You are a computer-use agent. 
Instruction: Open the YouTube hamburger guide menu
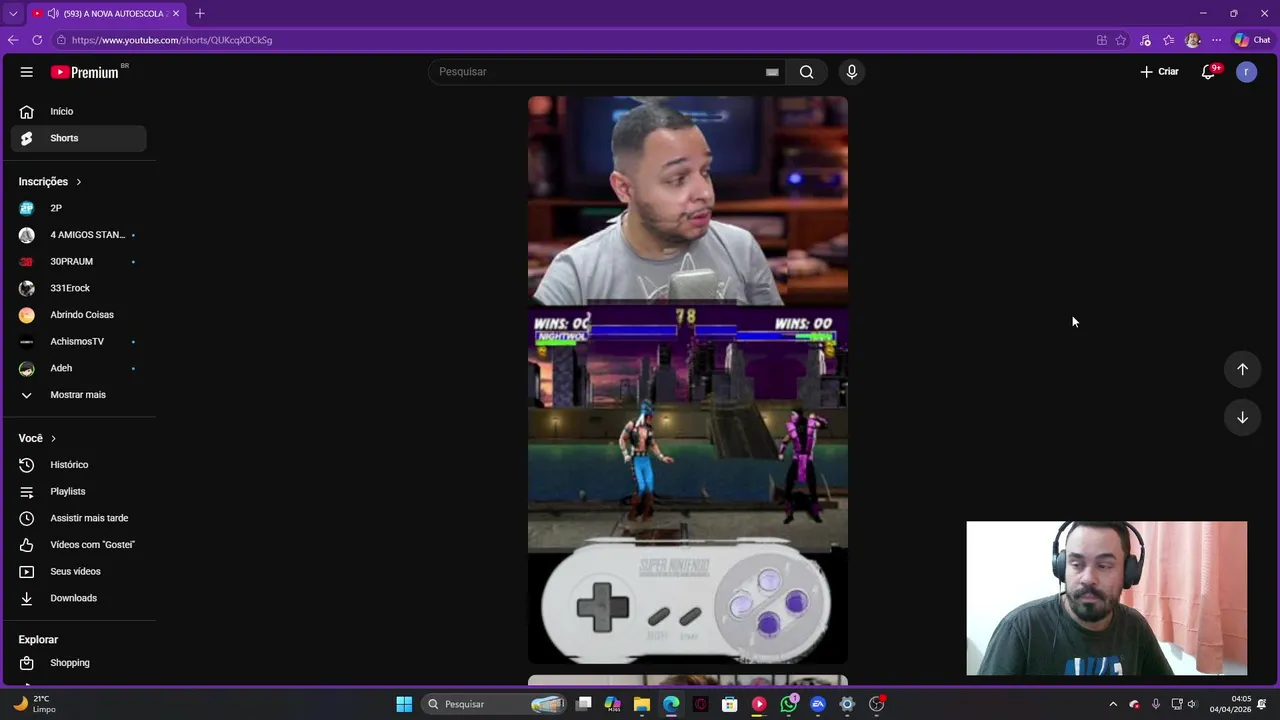pos(27,72)
